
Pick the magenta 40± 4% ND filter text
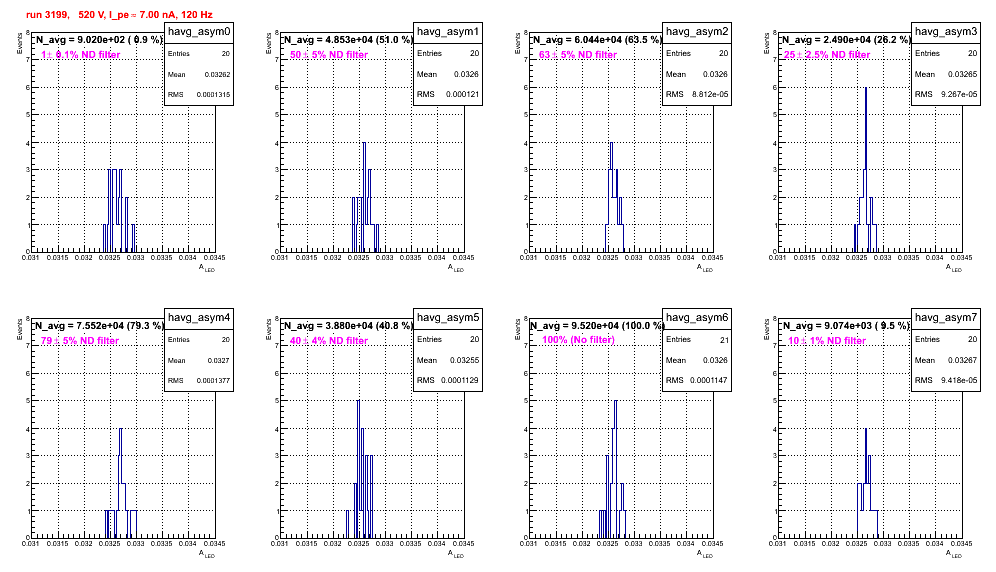coord(329,341)
